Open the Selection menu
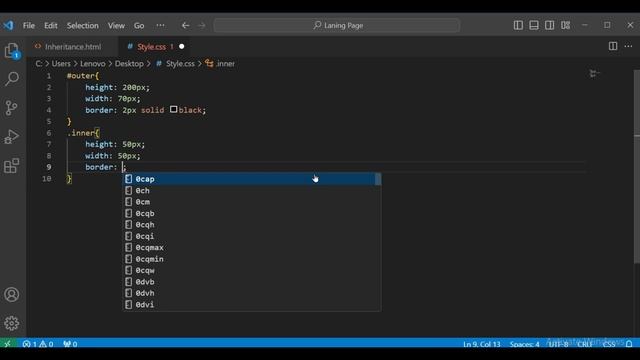The height and width of the screenshot is (360, 640). [82, 25]
